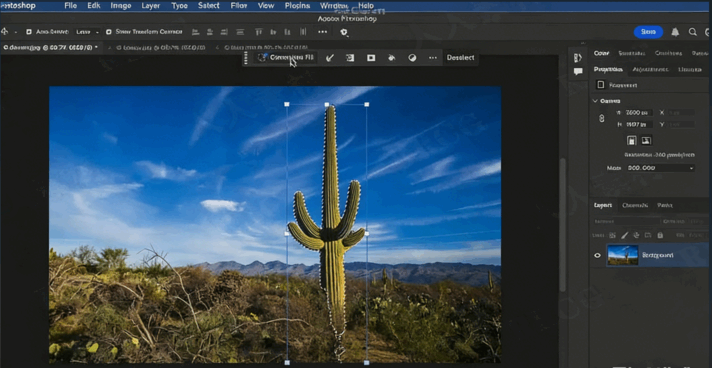The height and width of the screenshot is (368, 712).
Task: Toggle Auto-Select checkbox
Action: [29, 32]
